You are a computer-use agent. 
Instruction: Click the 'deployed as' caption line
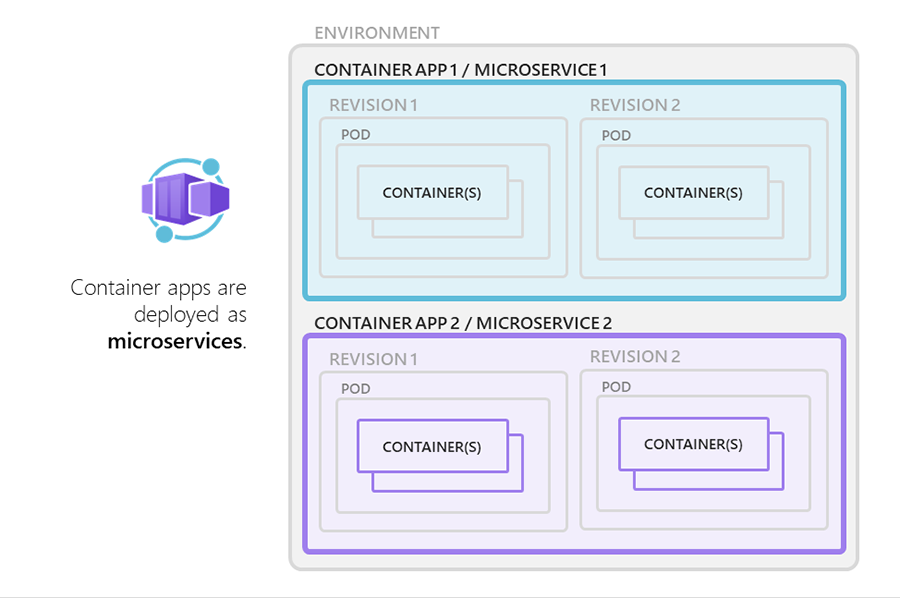coord(190,315)
